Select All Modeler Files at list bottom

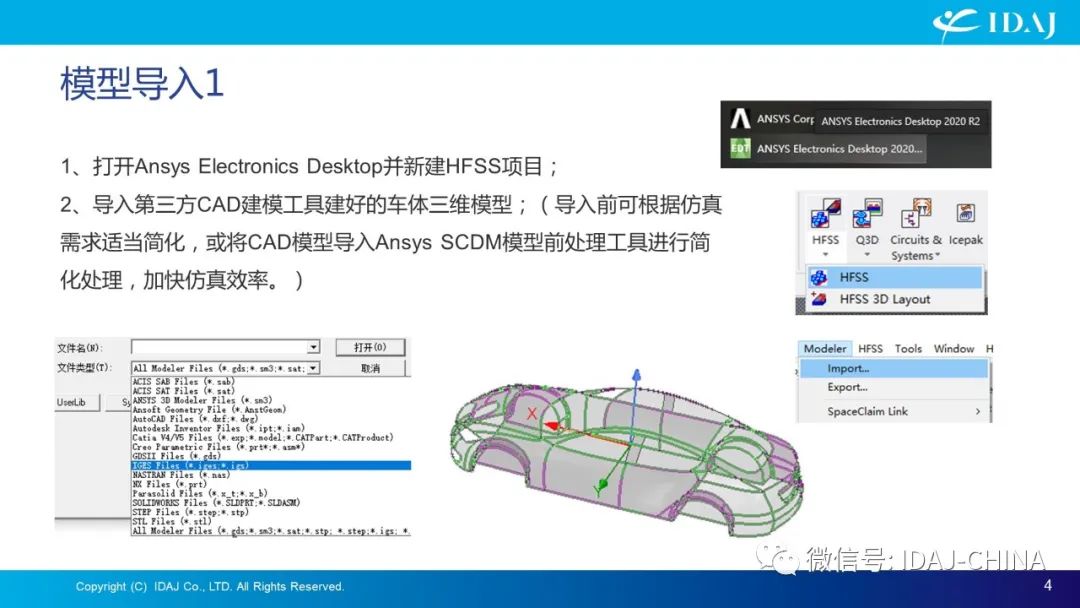click(271, 531)
